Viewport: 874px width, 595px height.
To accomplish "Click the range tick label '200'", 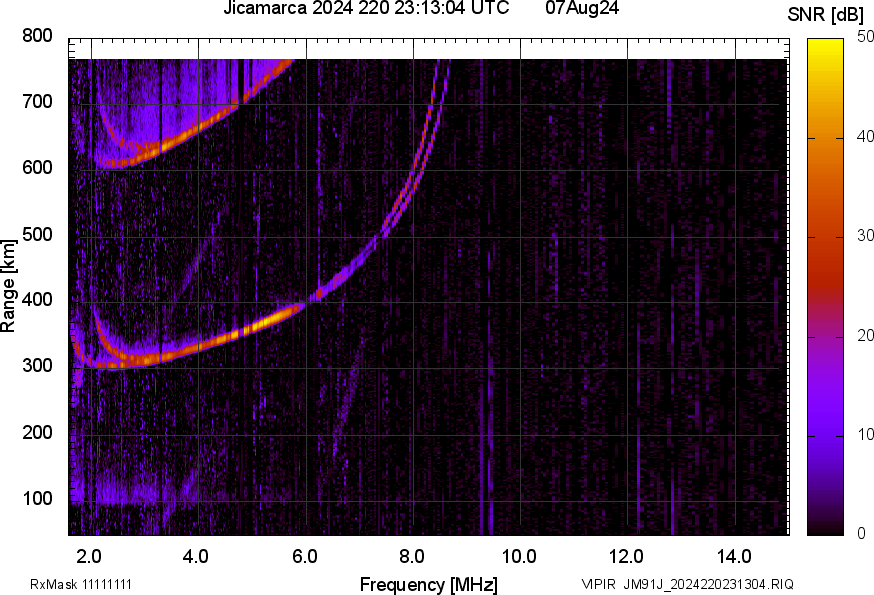I will [x=37, y=432].
